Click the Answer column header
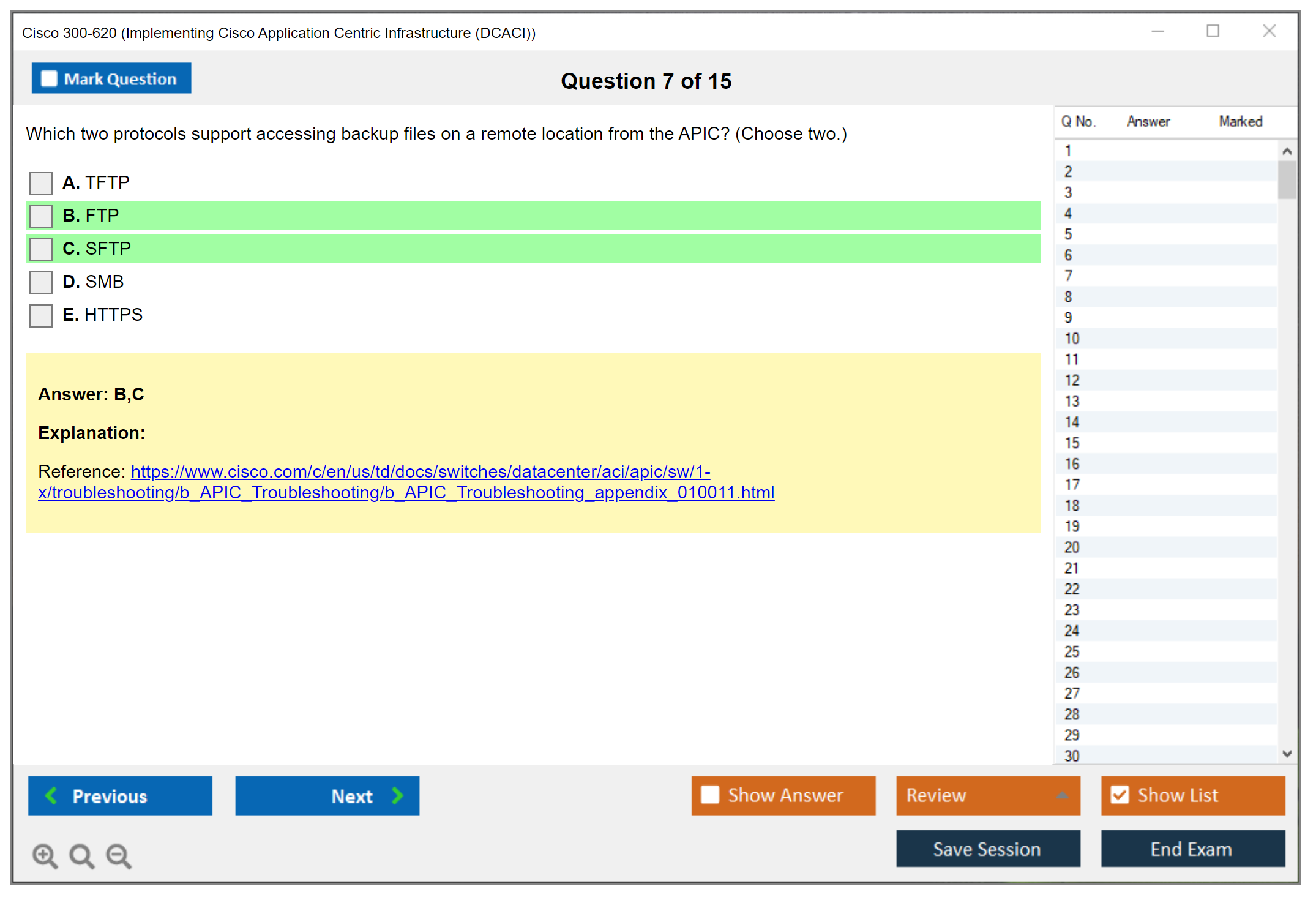Viewport: 1316px width, 900px height. pyautogui.click(x=1148, y=121)
